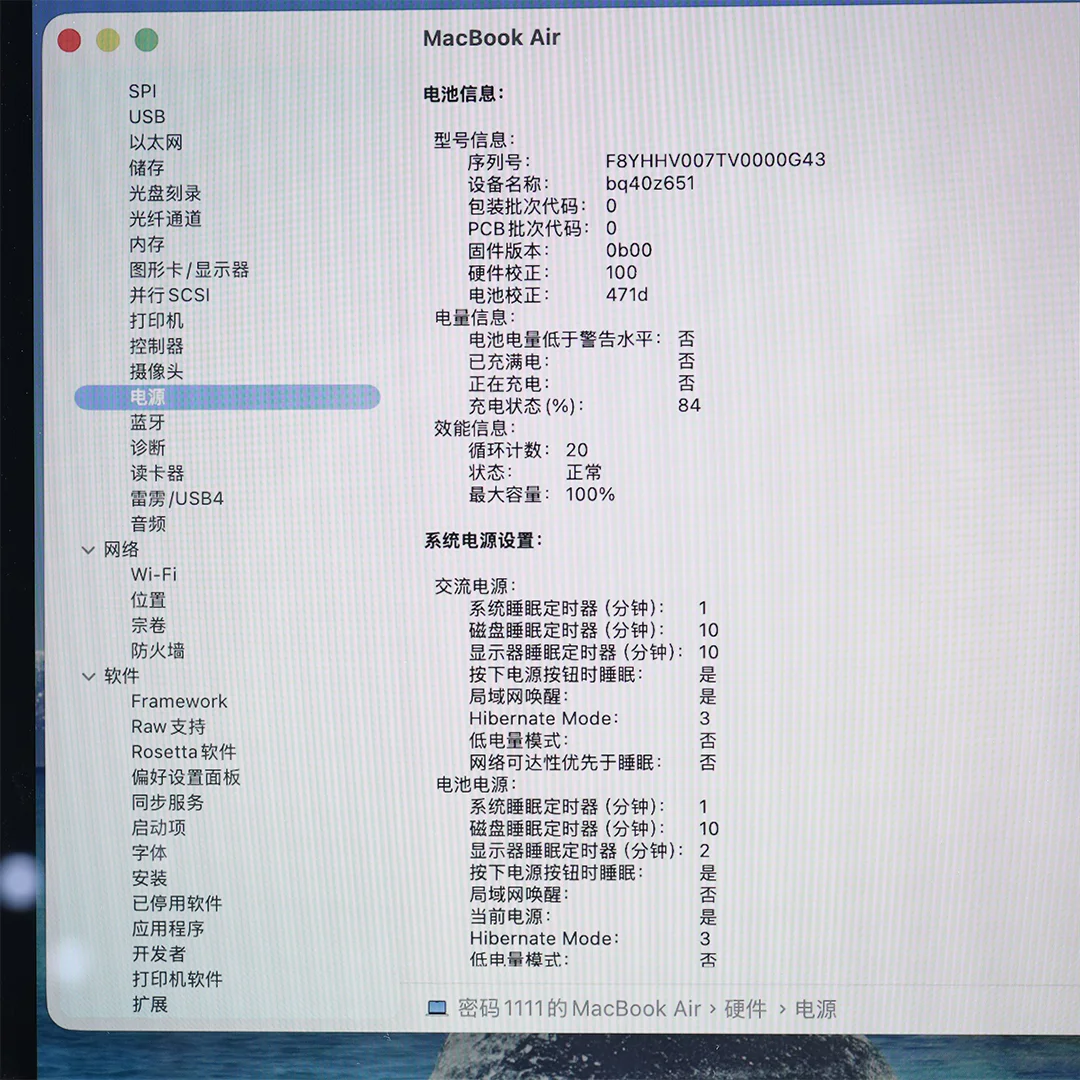This screenshot has width=1080, height=1080.
Task: Select Rosetta 软件 in sidebar
Action: [x=184, y=752]
